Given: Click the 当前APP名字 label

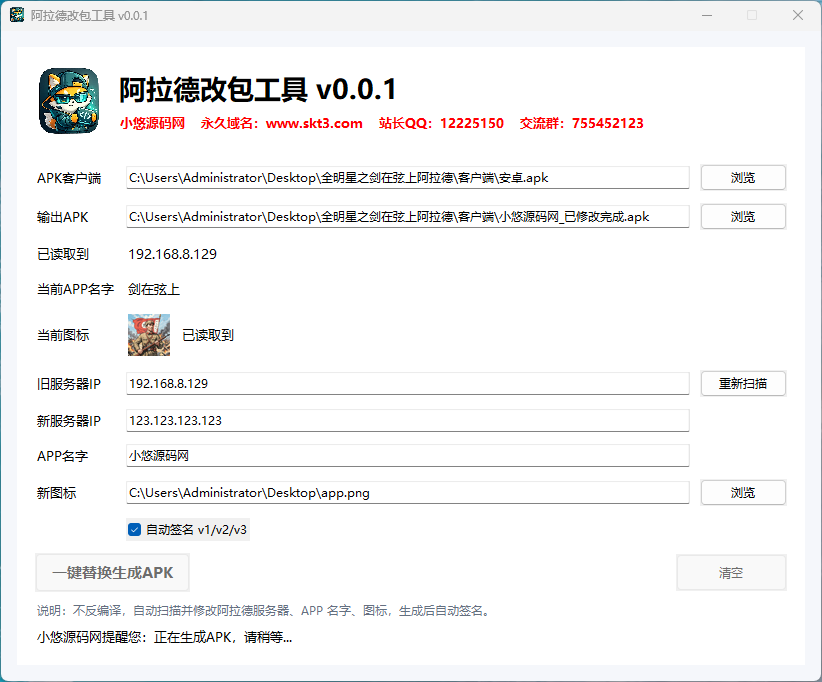Looking at the screenshot, I should tap(75, 289).
